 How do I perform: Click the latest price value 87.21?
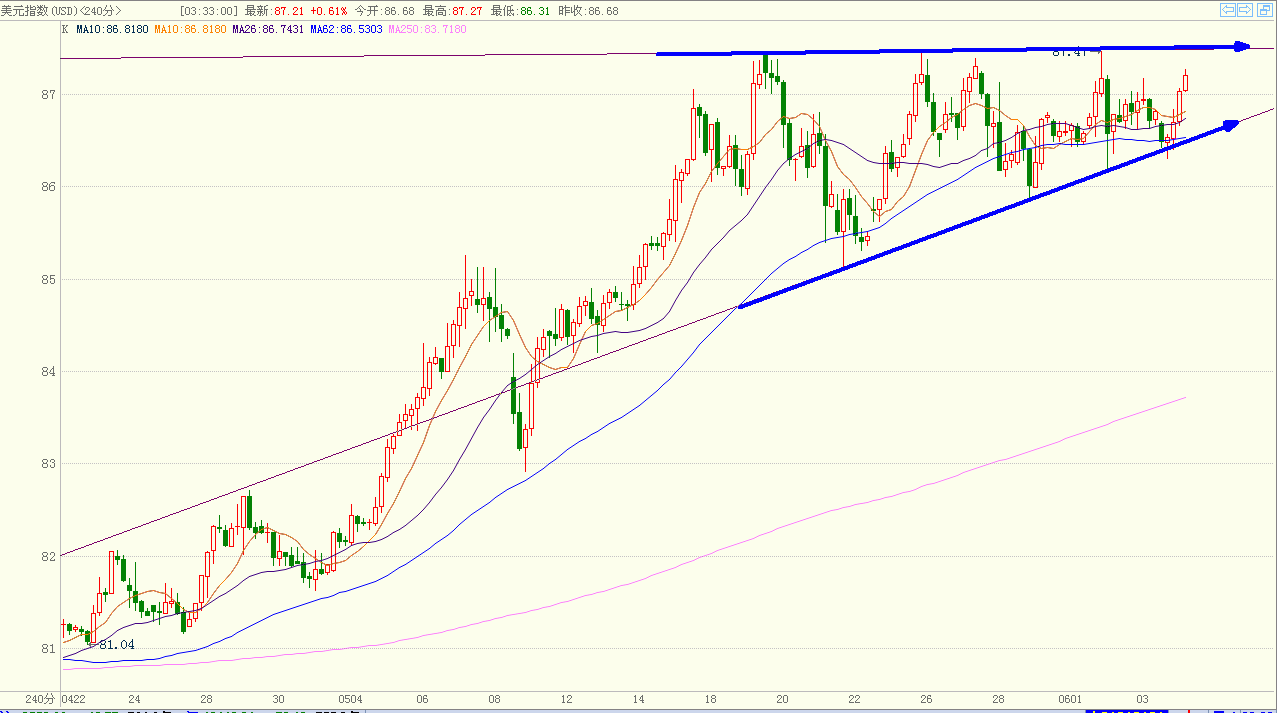point(289,11)
